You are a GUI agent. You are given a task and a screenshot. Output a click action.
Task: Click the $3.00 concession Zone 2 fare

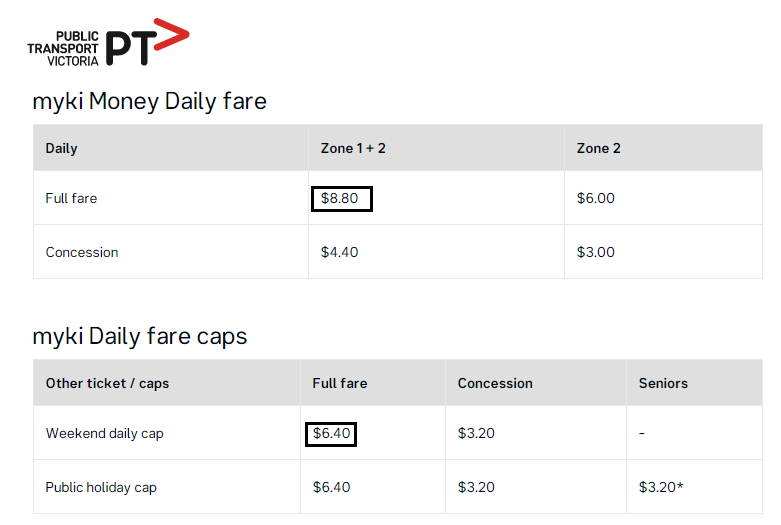595,252
